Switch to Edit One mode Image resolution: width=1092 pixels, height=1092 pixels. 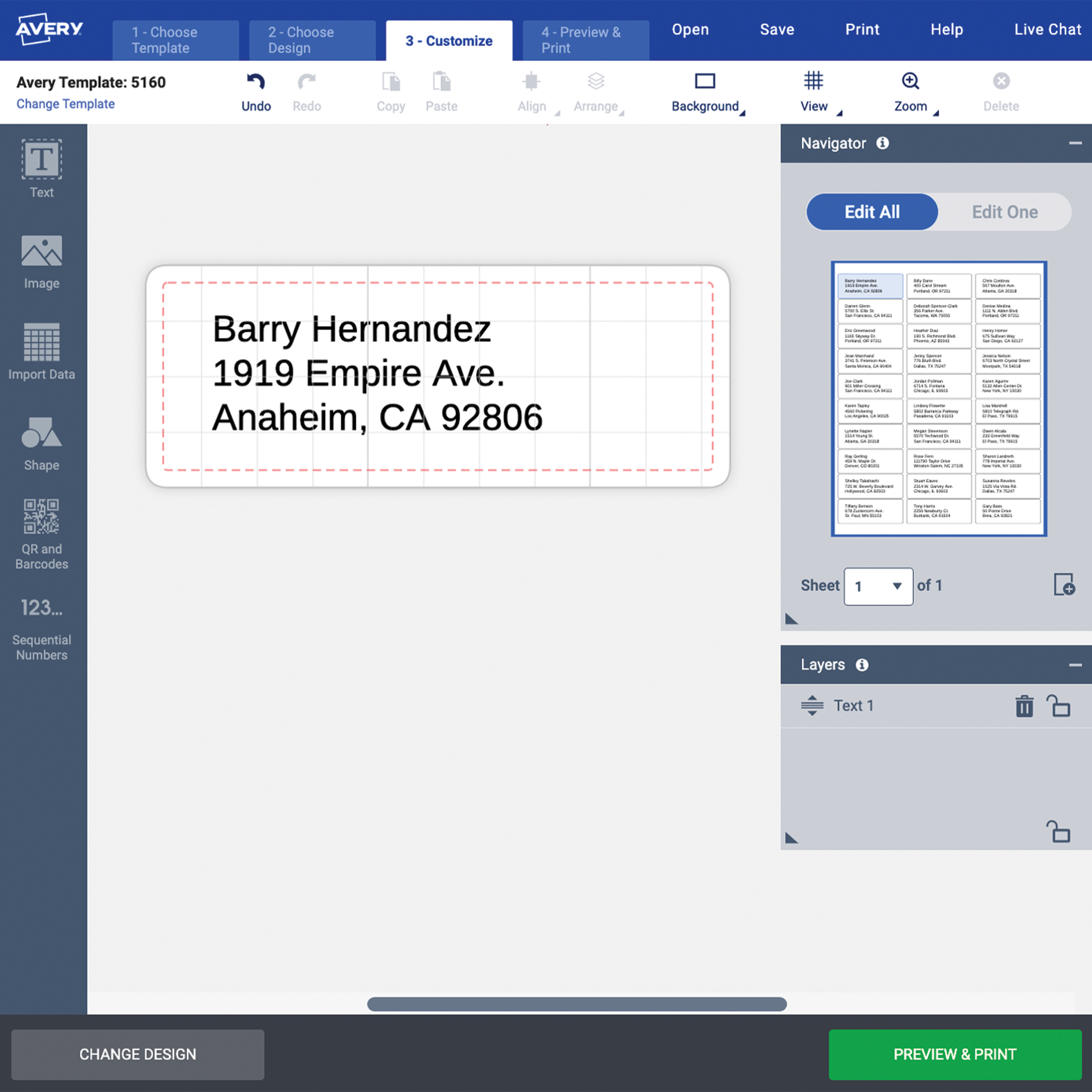pos(1005,212)
